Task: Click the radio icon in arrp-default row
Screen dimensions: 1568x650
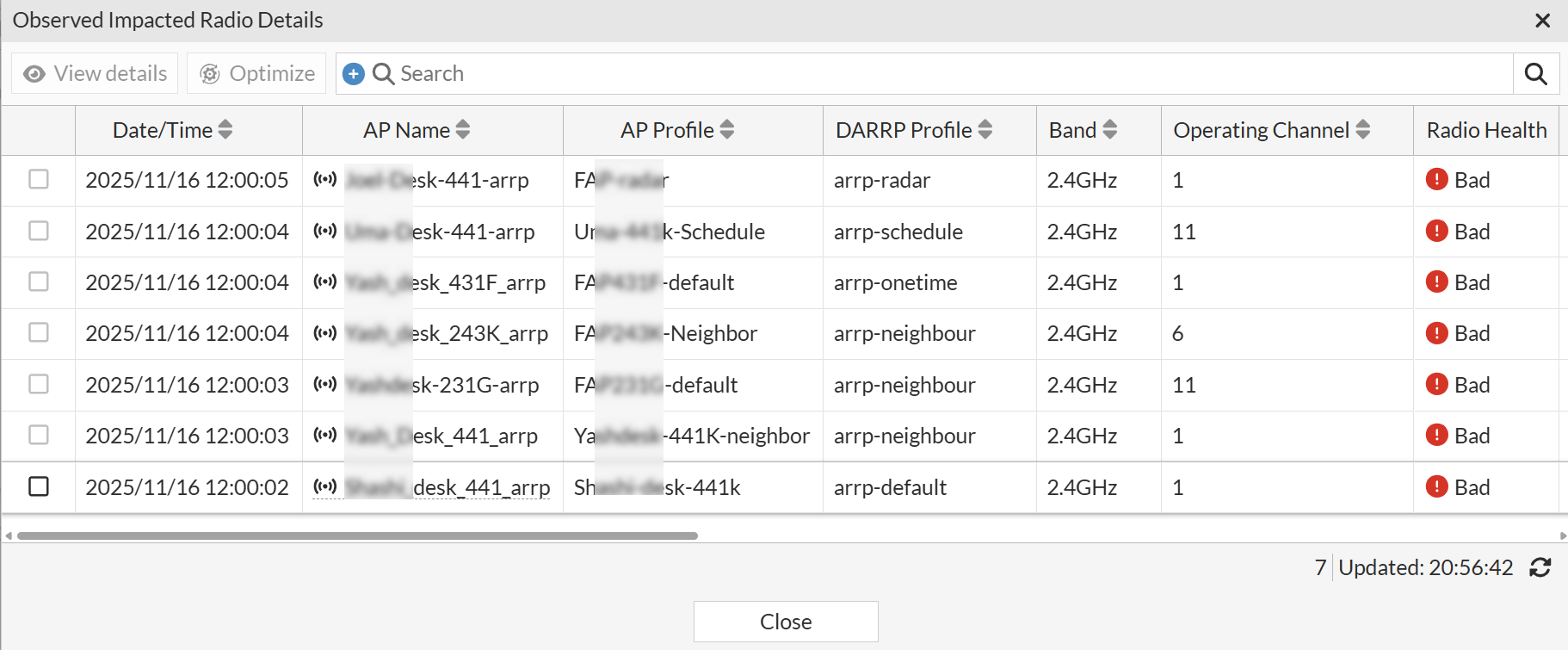Action: (x=324, y=487)
